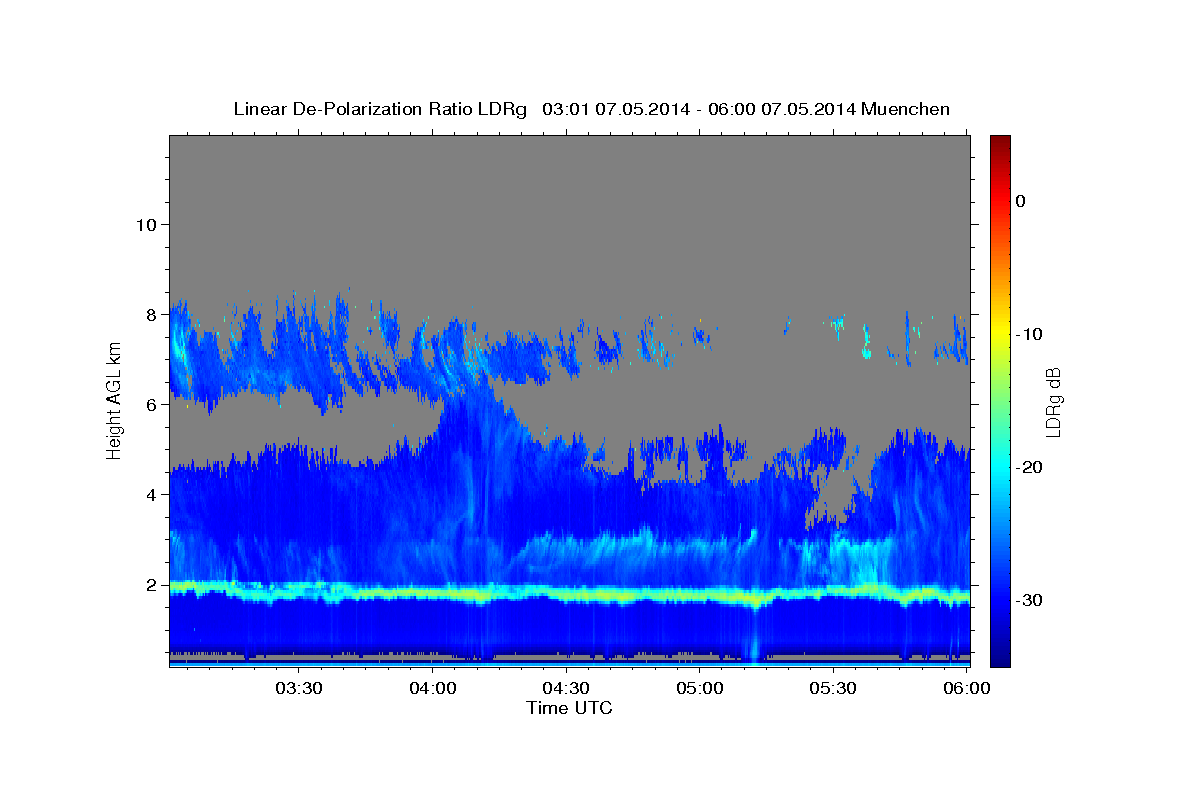
Task: Click the plot title 'Linear De-Polarization Ratio LDRg'
Action: 379,109
